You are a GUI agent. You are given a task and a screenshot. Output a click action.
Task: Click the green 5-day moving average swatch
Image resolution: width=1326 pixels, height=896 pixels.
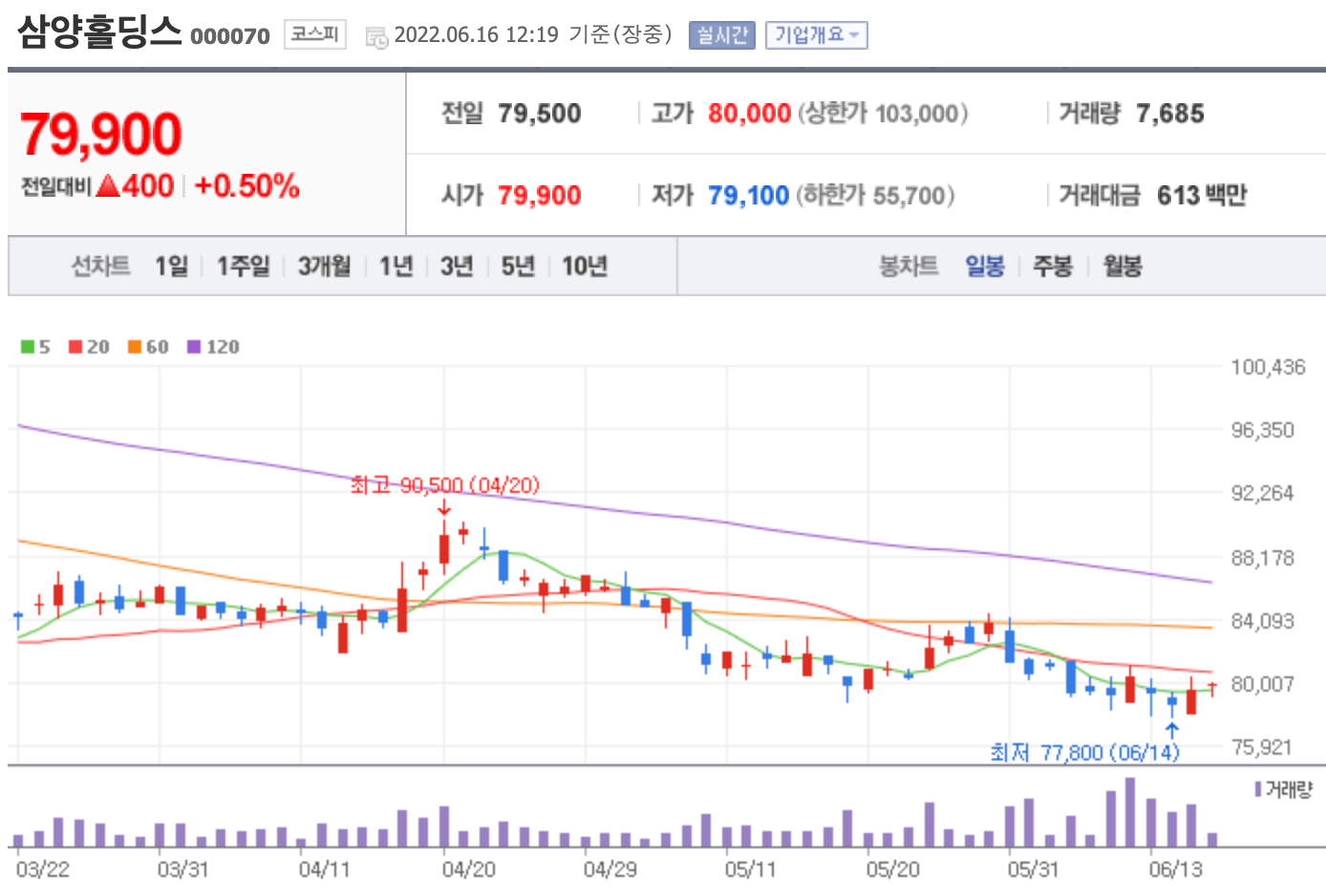click(x=28, y=347)
